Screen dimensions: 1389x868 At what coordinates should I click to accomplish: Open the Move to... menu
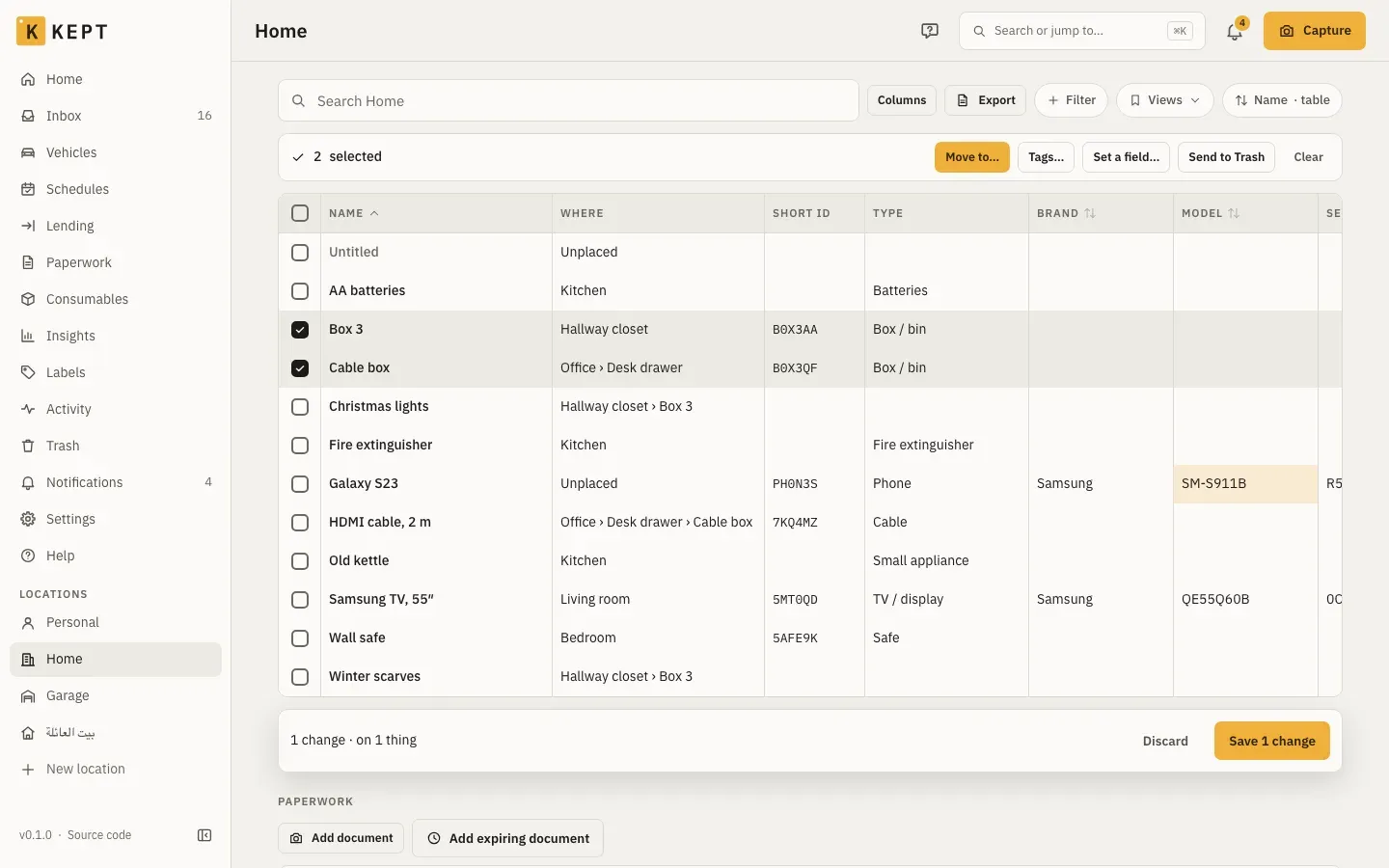point(972,157)
